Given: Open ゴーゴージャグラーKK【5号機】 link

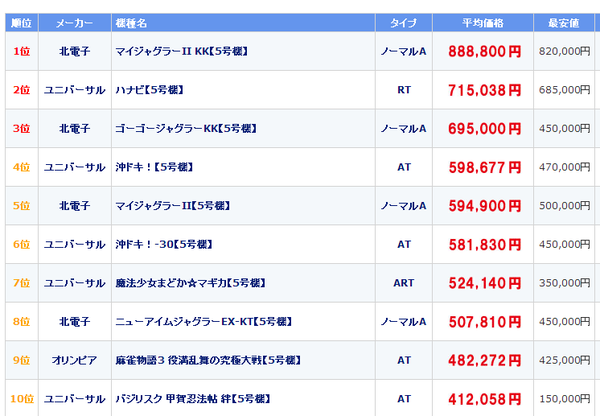Looking at the screenshot, I should (186, 129).
